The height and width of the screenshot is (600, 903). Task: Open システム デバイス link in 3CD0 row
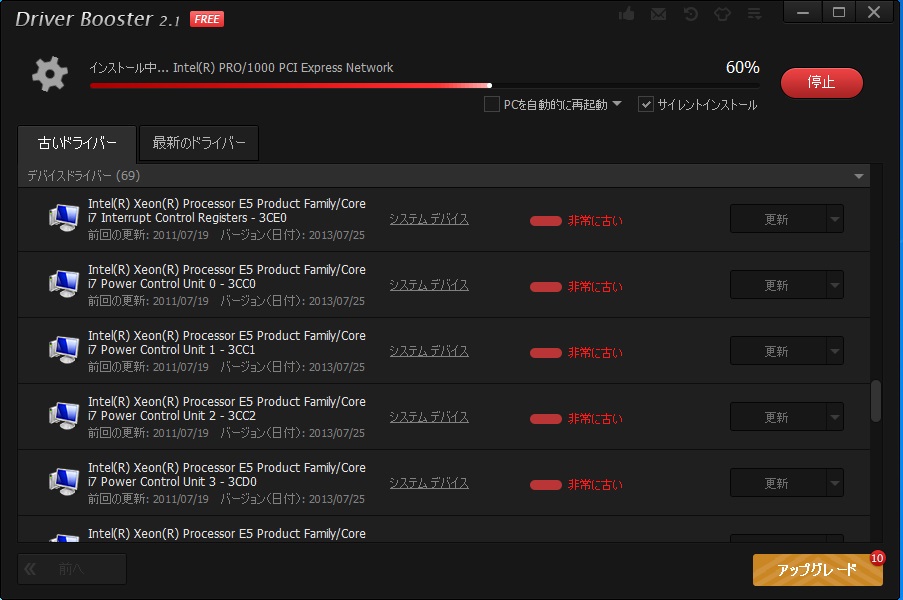pyautogui.click(x=429, y=483)
